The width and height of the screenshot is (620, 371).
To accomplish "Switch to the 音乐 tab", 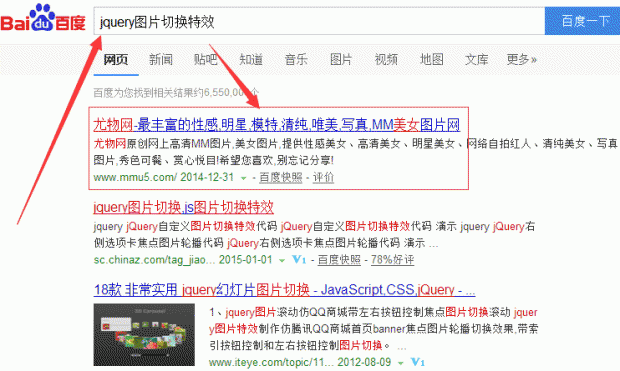I will coord(296,60).
